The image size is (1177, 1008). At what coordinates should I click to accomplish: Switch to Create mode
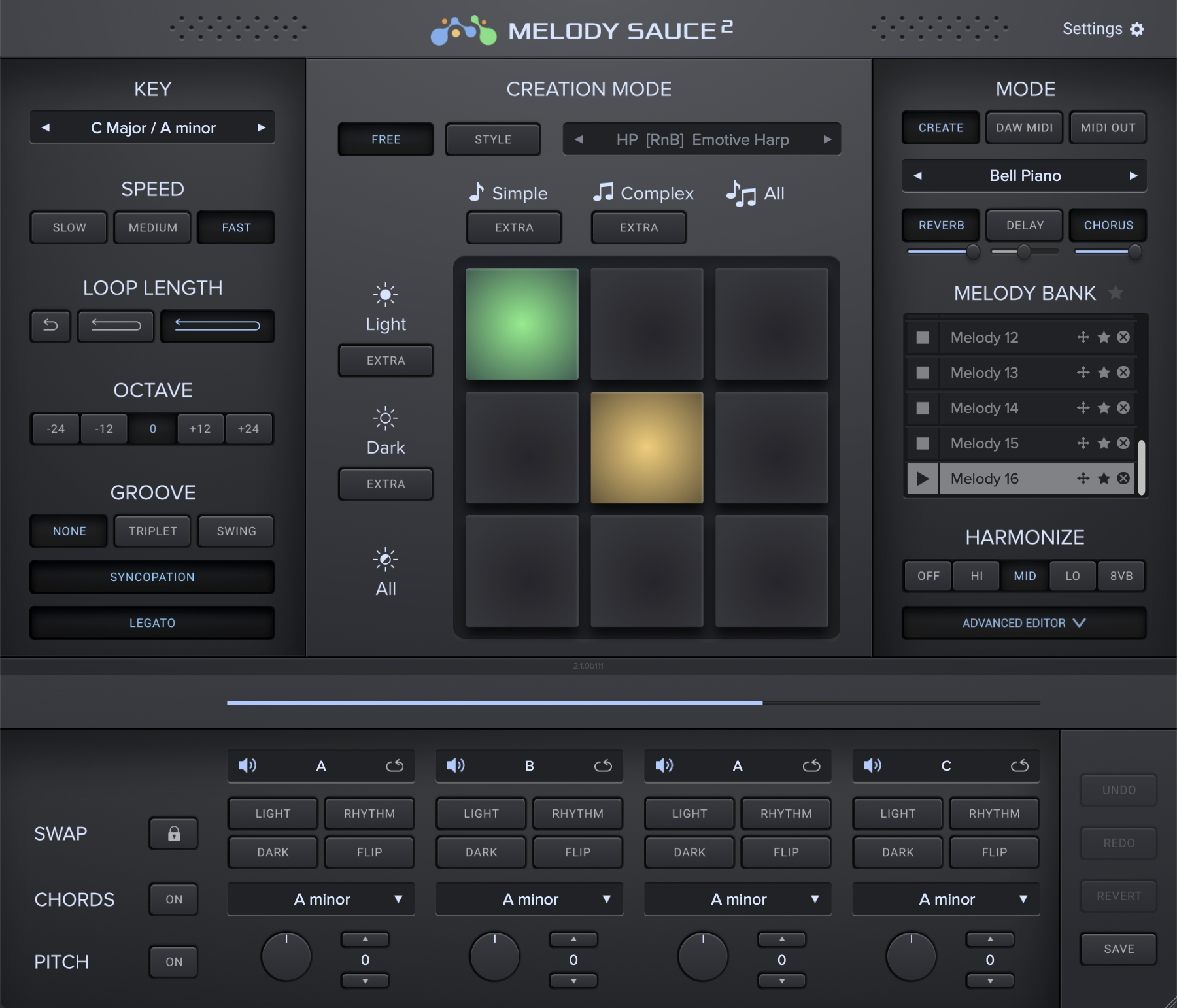click(941, 127)
